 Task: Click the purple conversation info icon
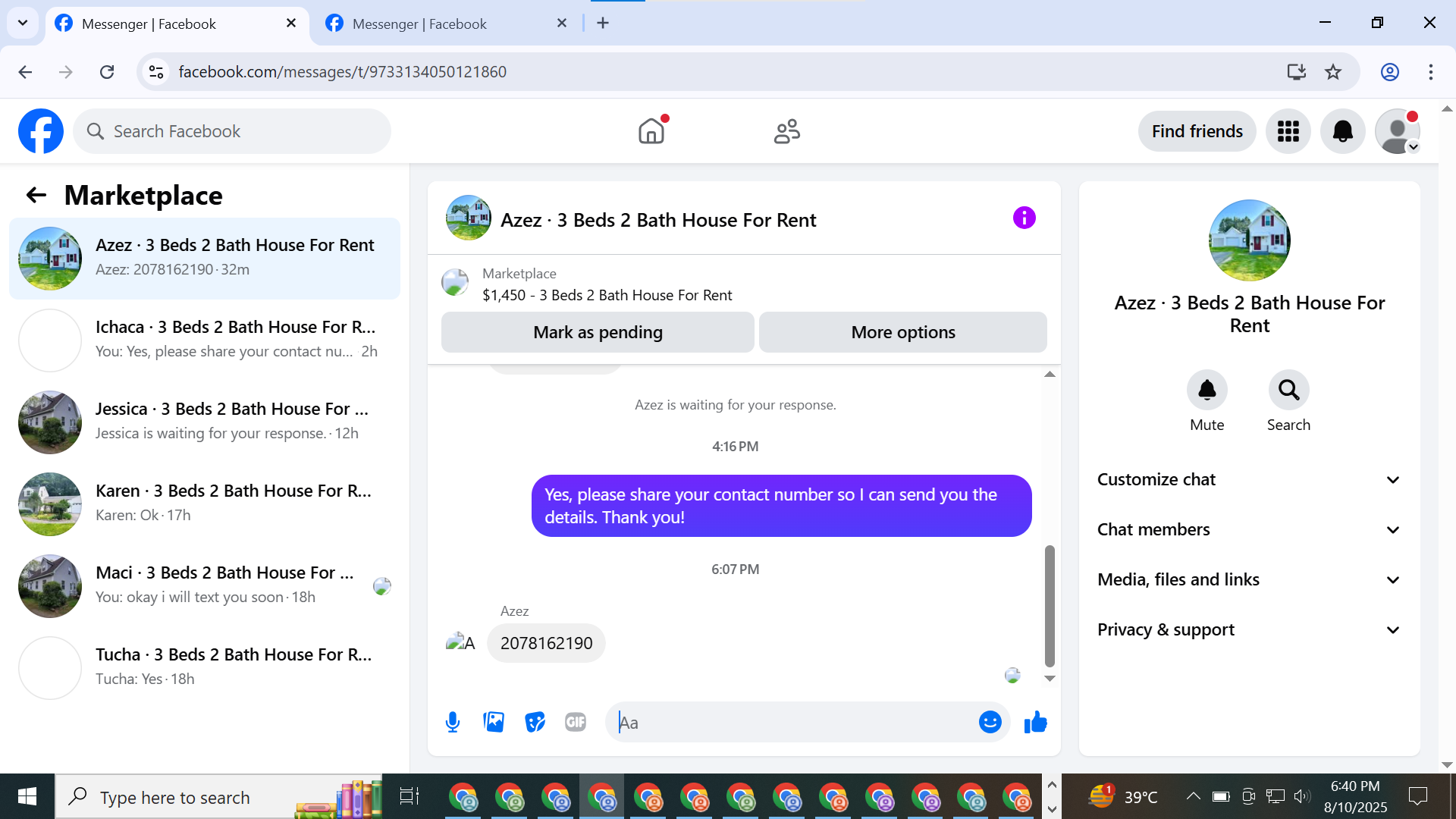(1024, 218)
